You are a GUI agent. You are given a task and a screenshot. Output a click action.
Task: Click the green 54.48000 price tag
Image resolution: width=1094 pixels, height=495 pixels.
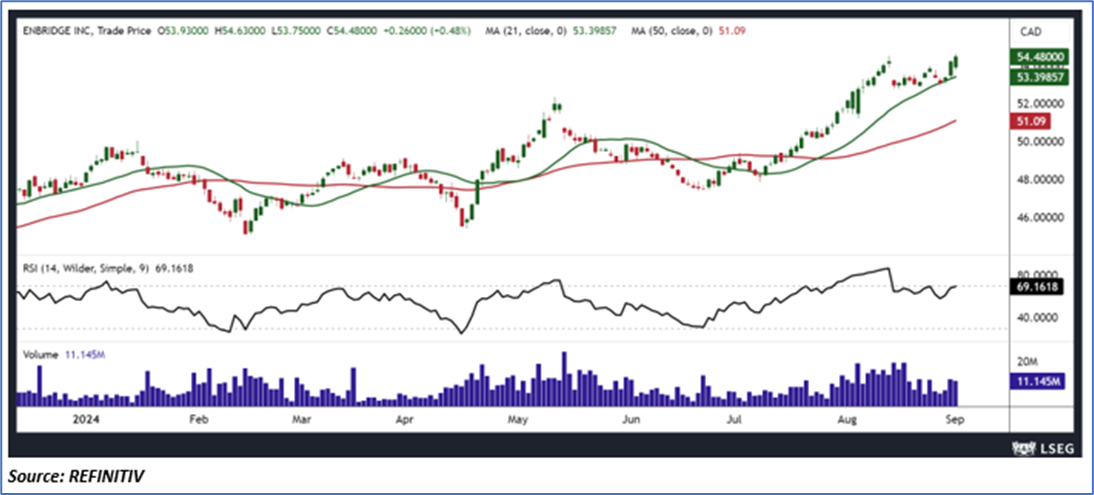click(1040, 57)
